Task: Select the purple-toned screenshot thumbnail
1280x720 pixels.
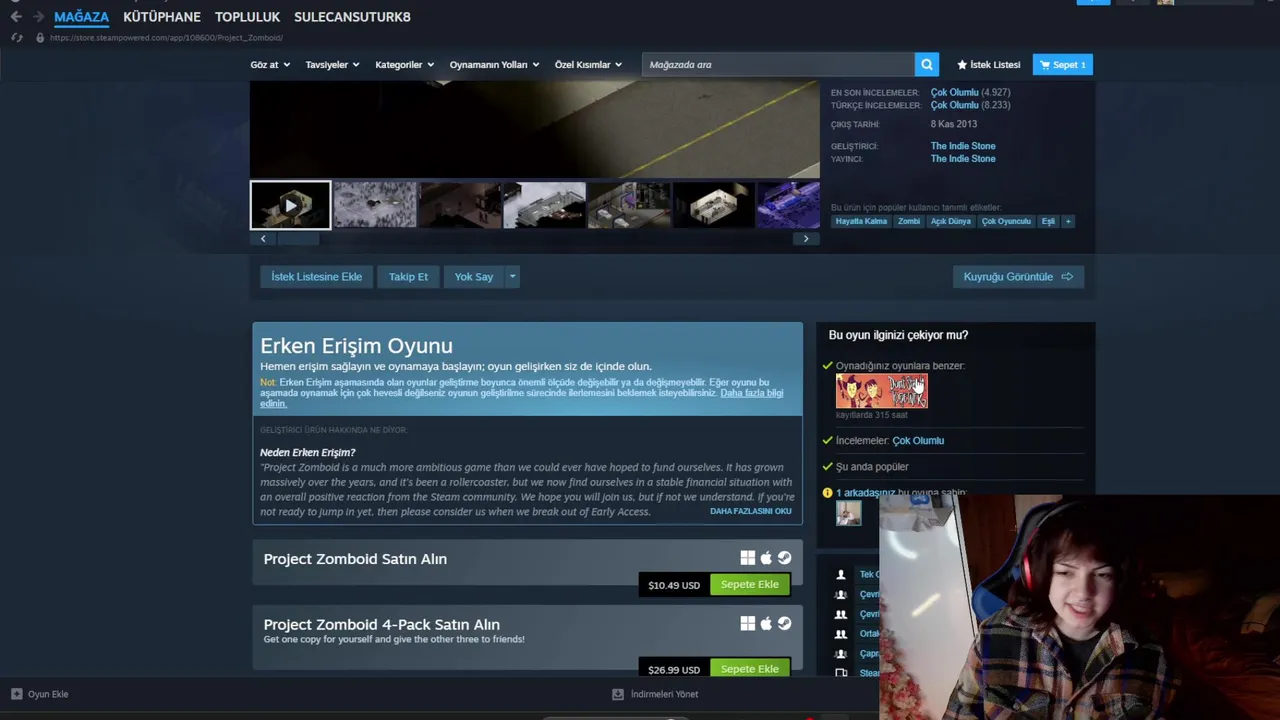Action: (x=788, y=205)
